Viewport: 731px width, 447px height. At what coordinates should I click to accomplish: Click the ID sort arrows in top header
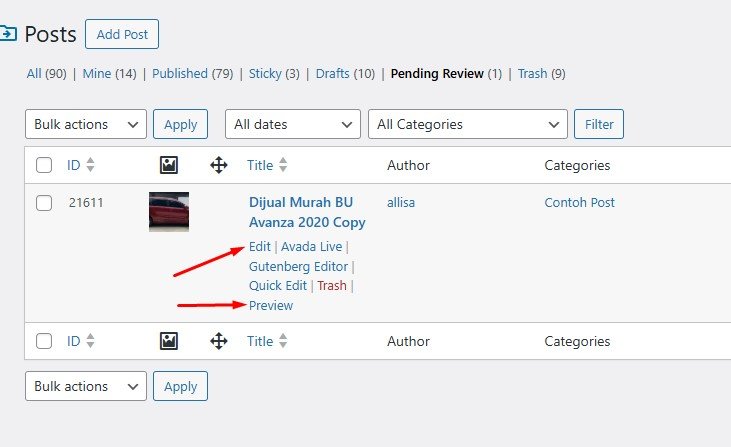tap(91, 165)
